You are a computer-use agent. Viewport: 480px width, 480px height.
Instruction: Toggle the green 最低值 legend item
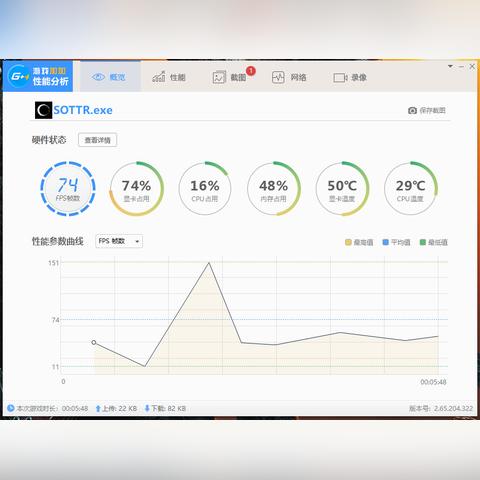[433, 242]
